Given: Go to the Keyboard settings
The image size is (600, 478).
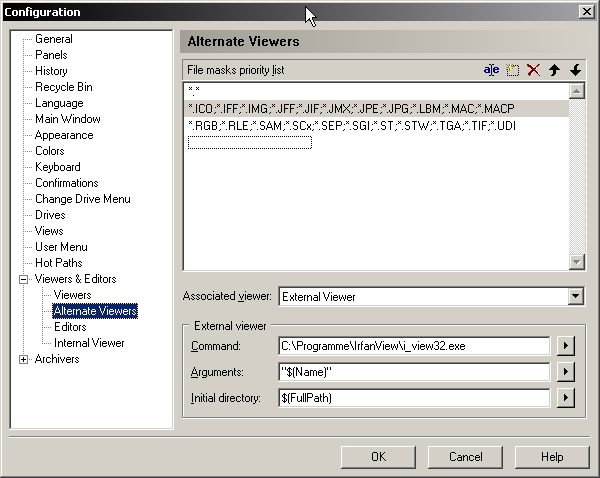Looking at the screenshot, I should 57,167.
